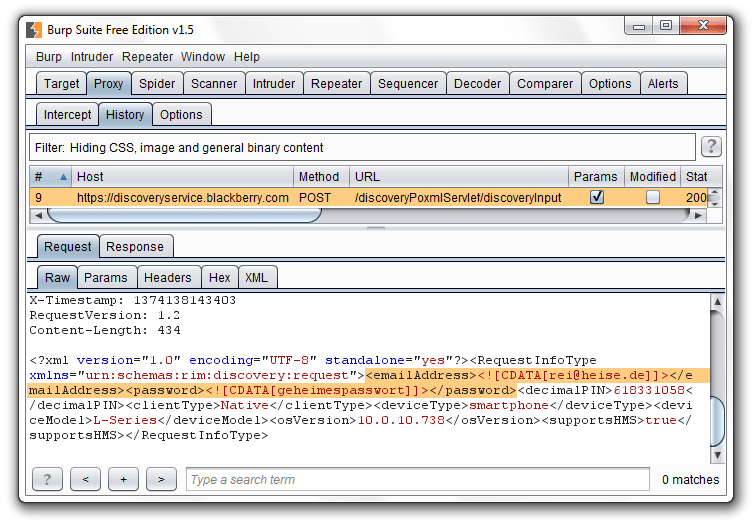
Task: Open the Help menu
Action: point(247,57)
